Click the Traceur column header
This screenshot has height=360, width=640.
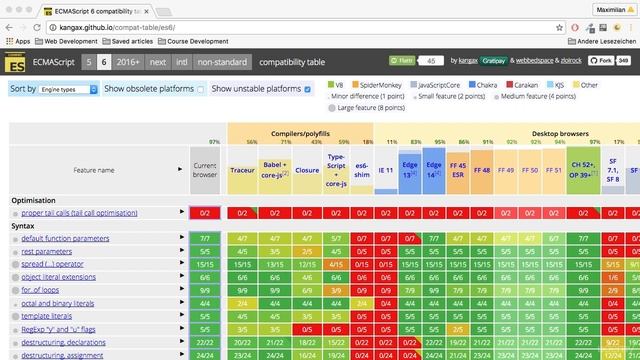242,170
